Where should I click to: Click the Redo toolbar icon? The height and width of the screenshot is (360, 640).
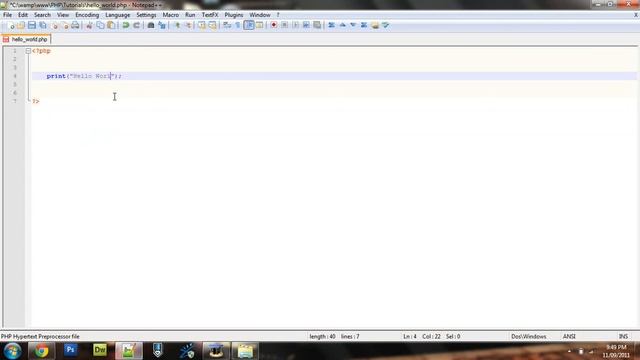(136, 25)
